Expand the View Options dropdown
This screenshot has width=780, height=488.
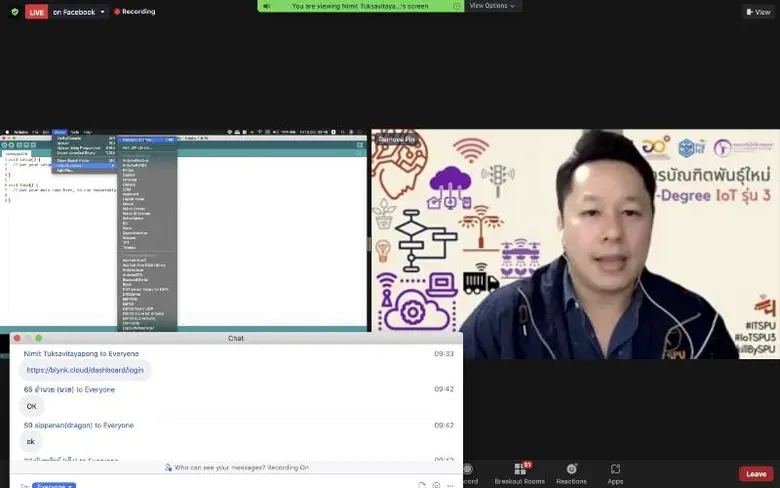coord(493,6)
